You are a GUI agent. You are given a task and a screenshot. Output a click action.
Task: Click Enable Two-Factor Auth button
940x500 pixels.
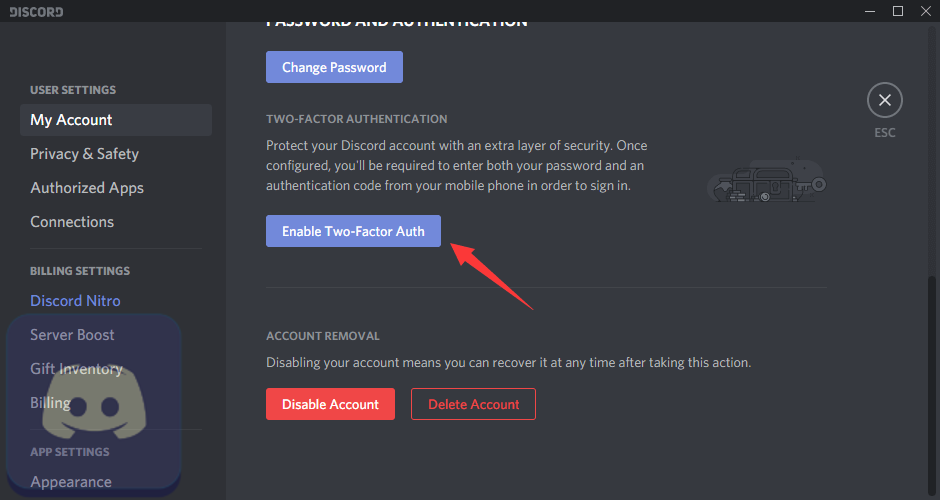(x=353, y=231)
